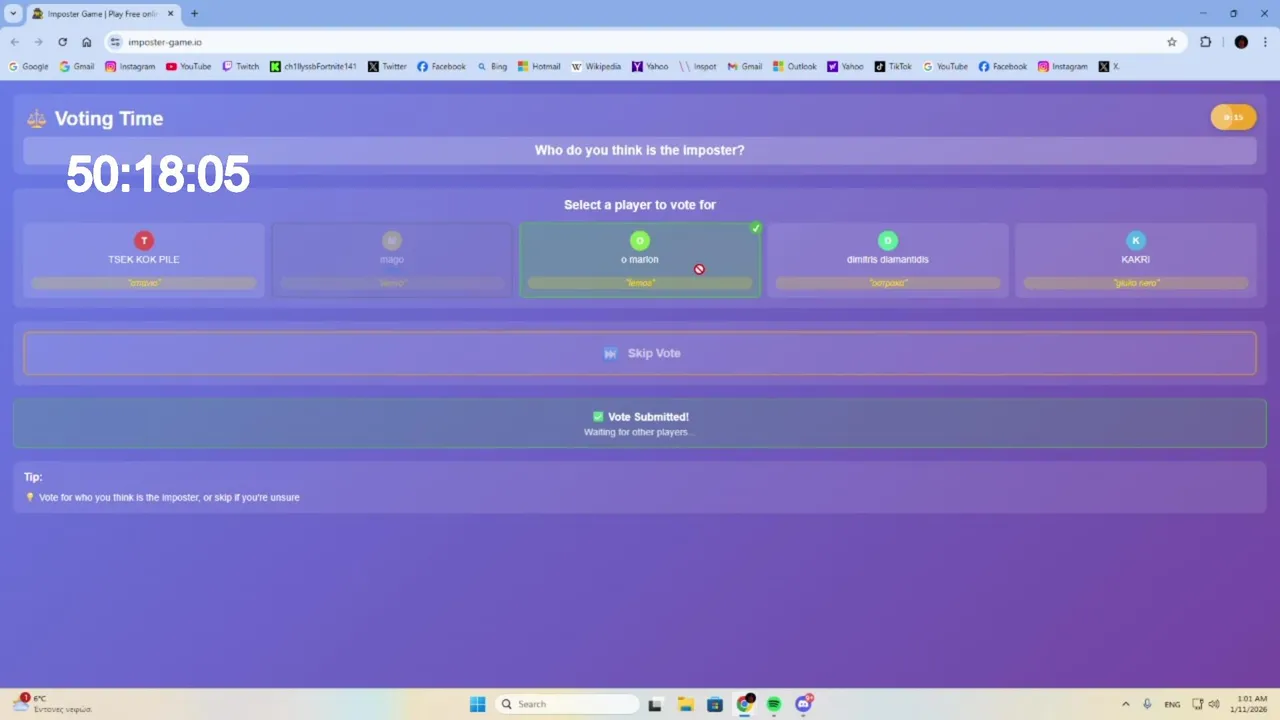This screenshot has width=1280, height=720.
Task: Reload the imposter-game.io page
Action: (x=62, y=42)
